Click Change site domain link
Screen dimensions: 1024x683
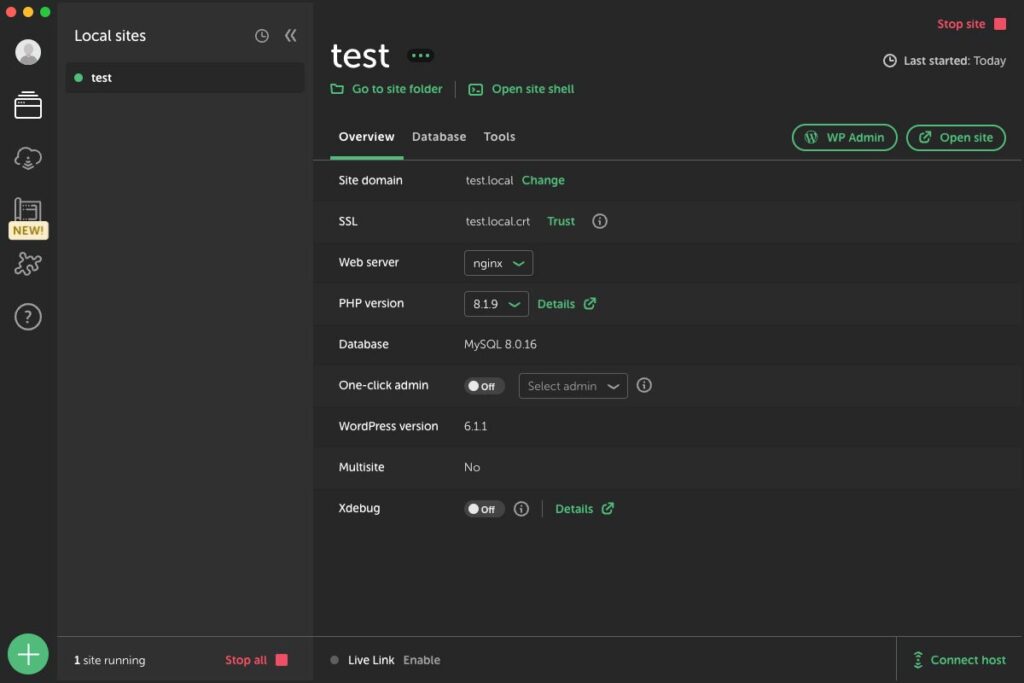[543, 180]
